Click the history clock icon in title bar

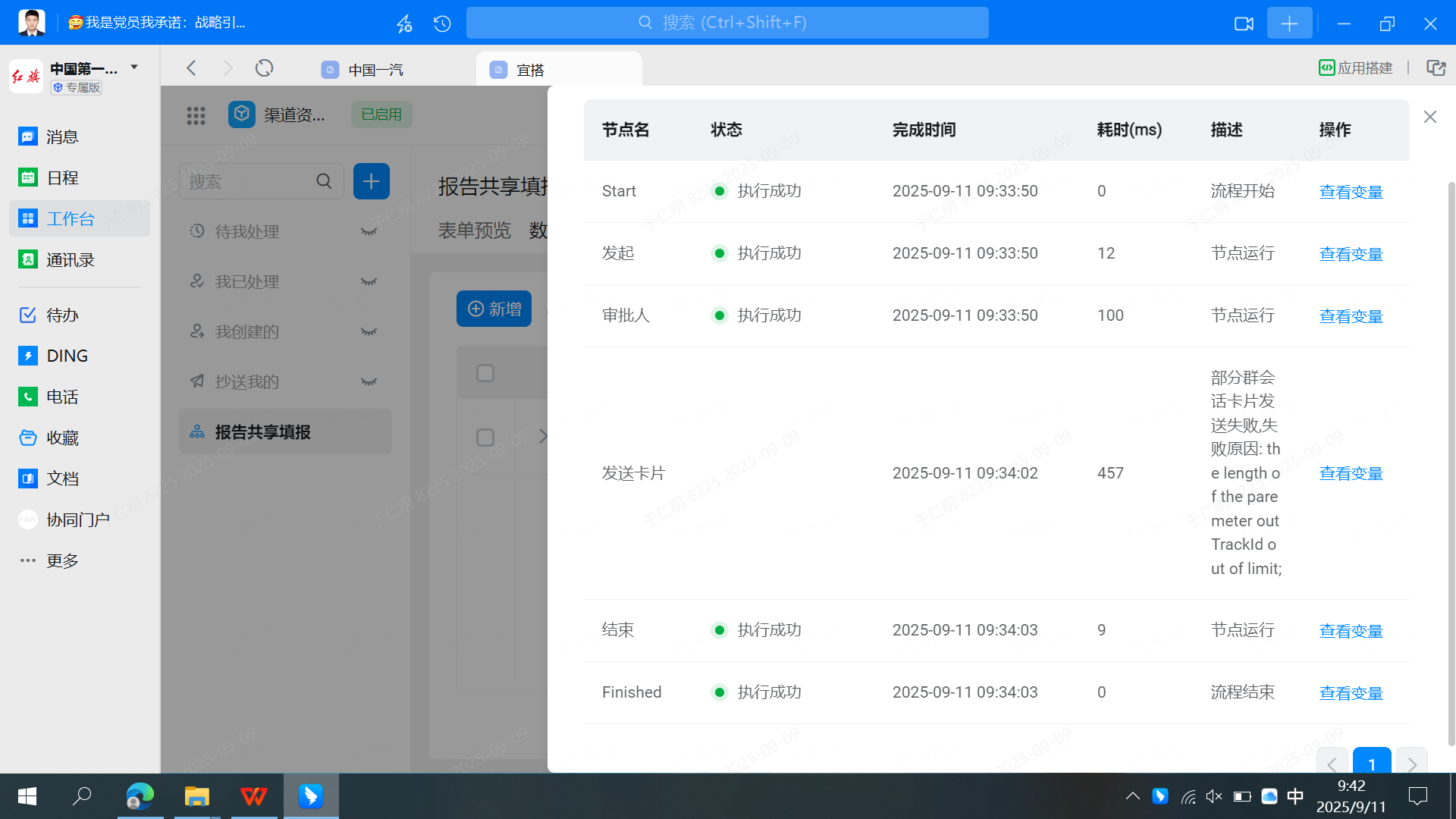click(442, 24)
